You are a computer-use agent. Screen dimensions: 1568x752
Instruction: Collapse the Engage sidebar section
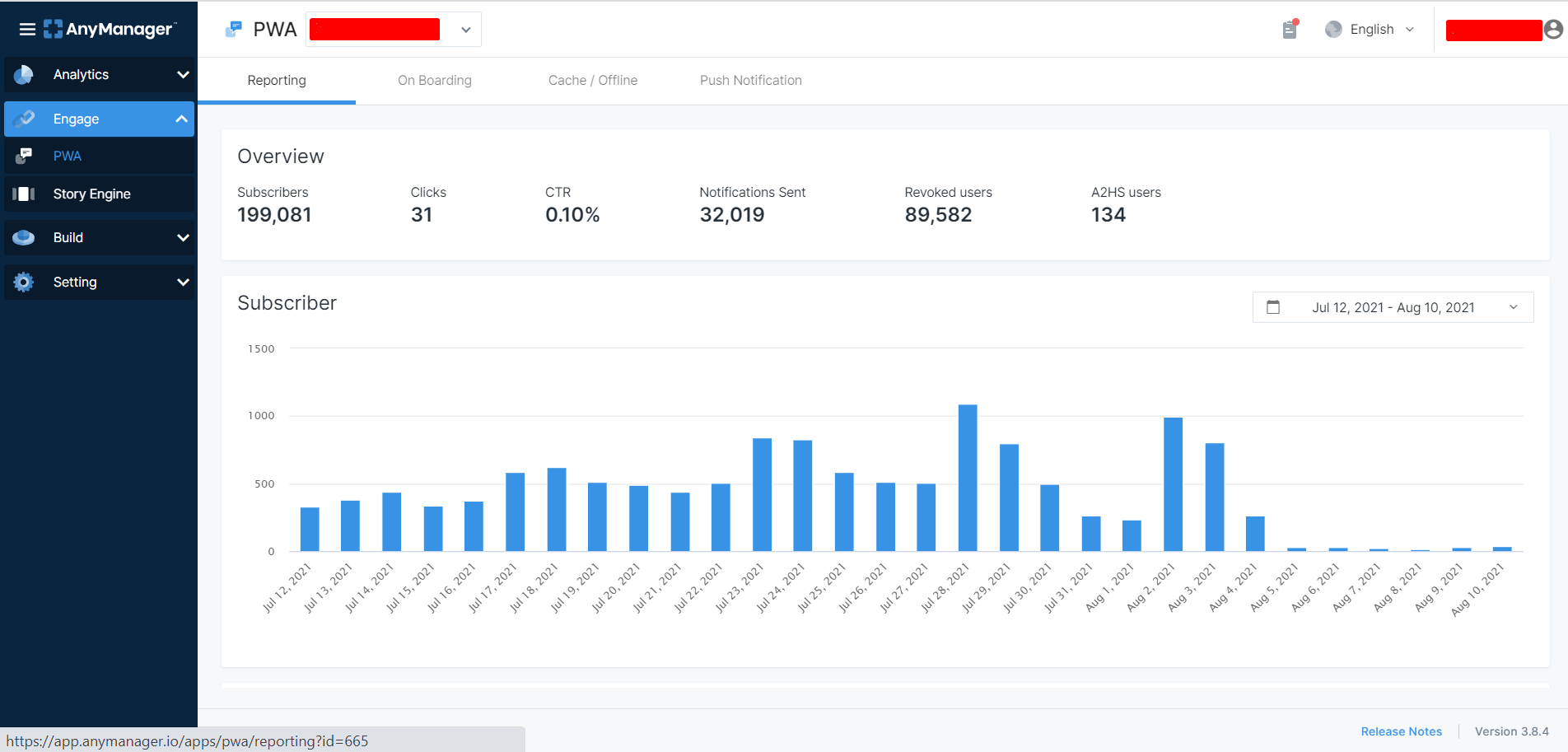(x=181, y=119)
